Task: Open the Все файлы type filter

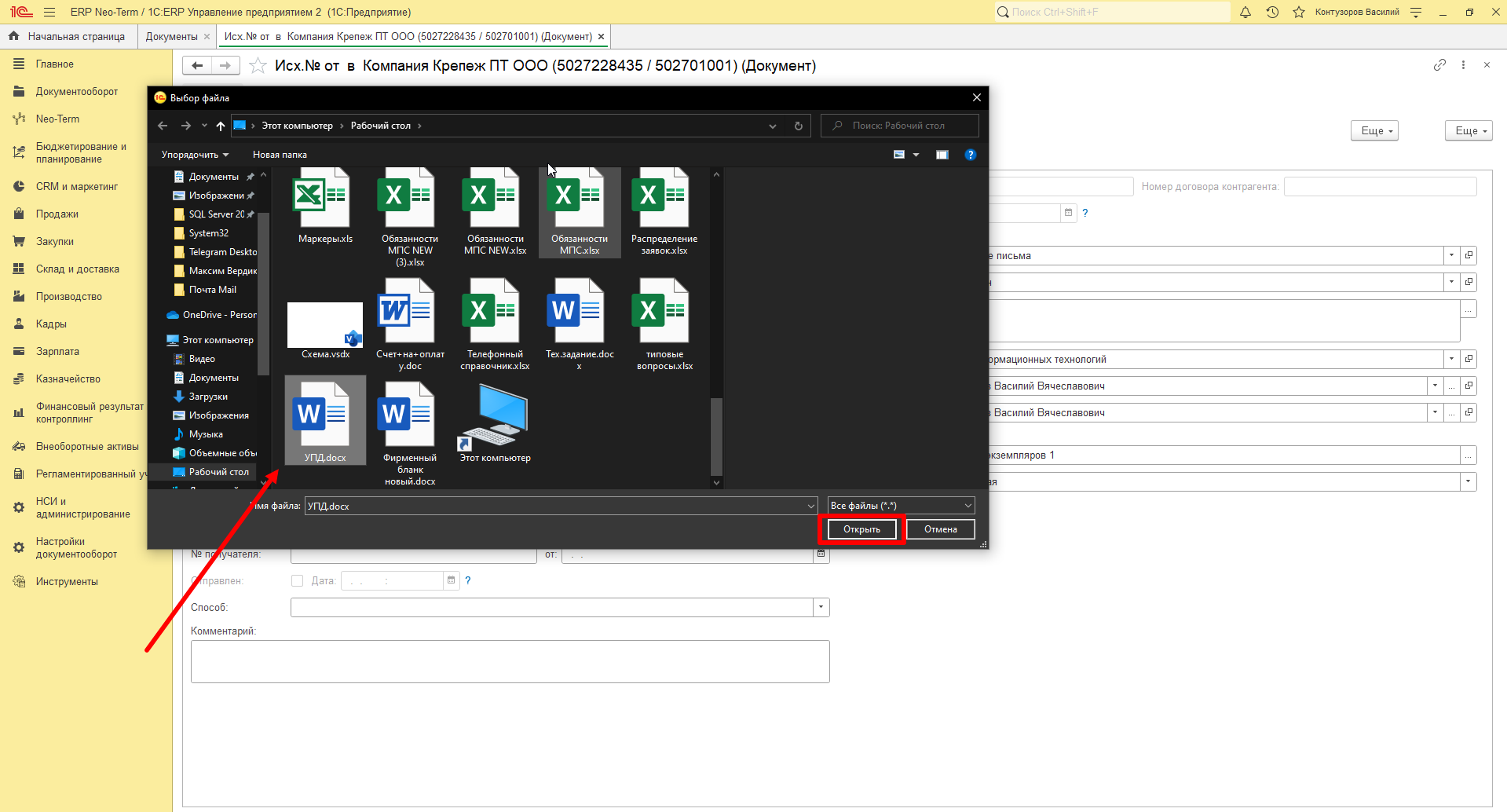Action: pos(902,506)
